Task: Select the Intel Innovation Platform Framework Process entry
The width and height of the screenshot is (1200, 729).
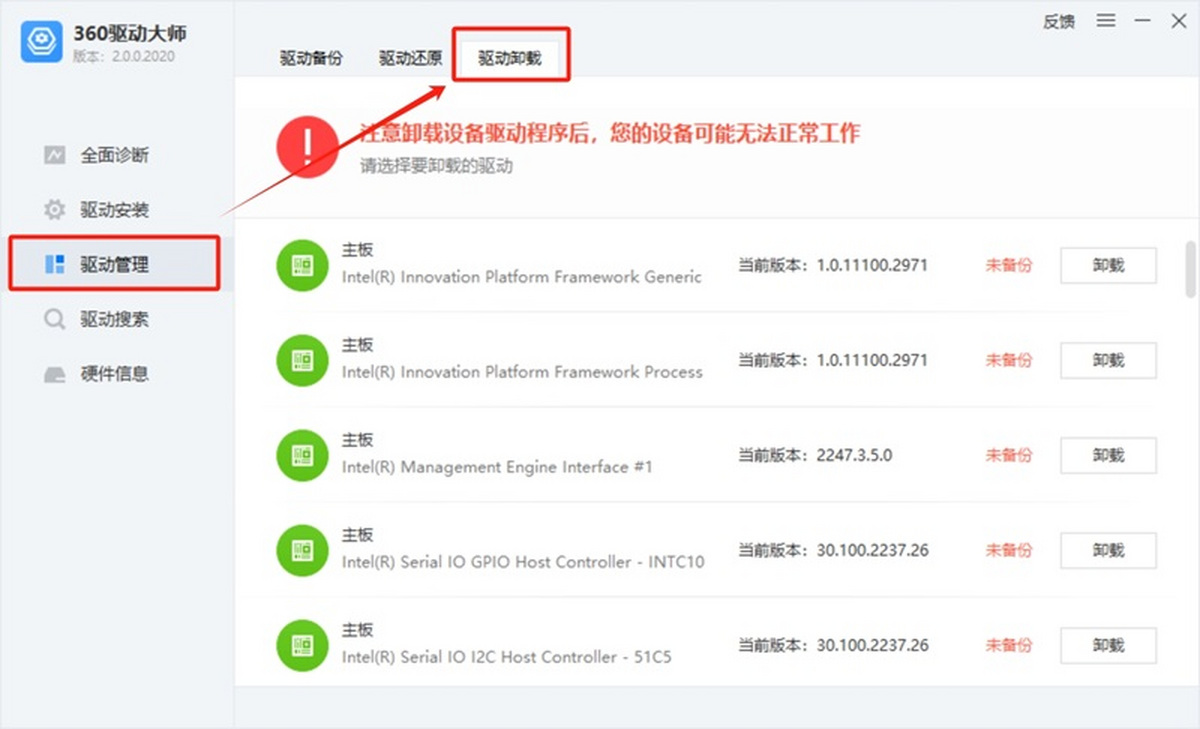Action: coord(524,372)
